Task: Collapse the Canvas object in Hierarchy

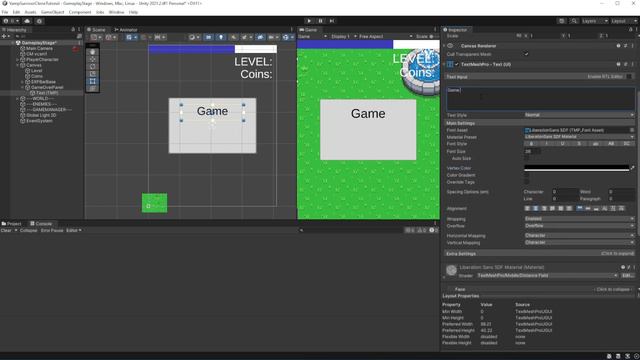Action: (18, 65)
